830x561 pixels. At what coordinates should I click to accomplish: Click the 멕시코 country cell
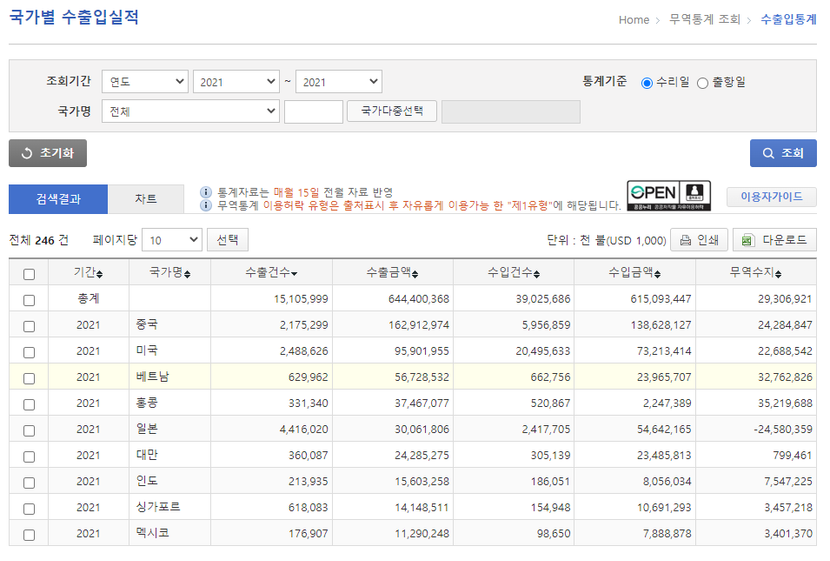point(169,533)
